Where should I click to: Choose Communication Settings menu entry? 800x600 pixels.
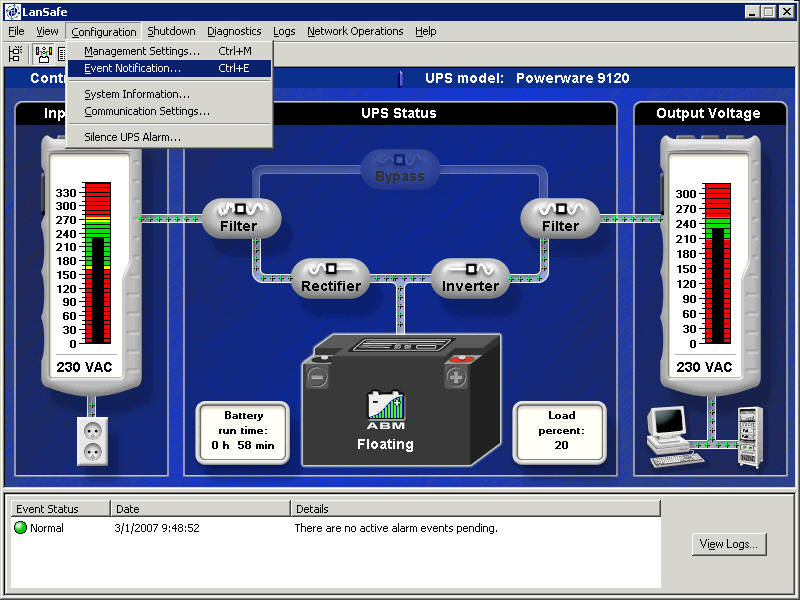click(x=169, y=111)
